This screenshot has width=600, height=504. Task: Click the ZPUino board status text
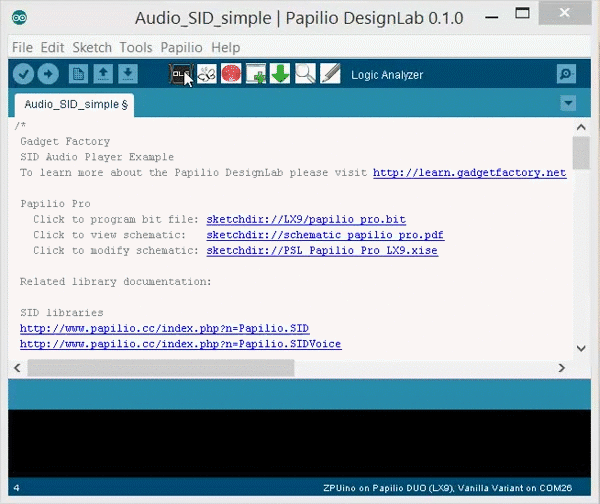coord(447,488)
